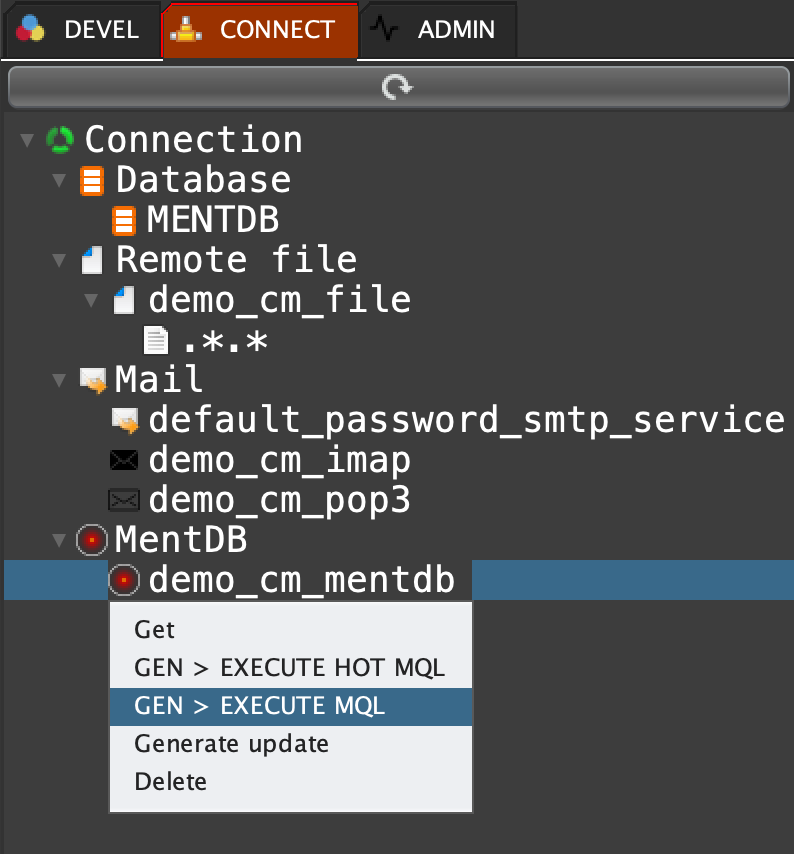
Task: Collapse the Connection root node
Action: click(27, 140)
